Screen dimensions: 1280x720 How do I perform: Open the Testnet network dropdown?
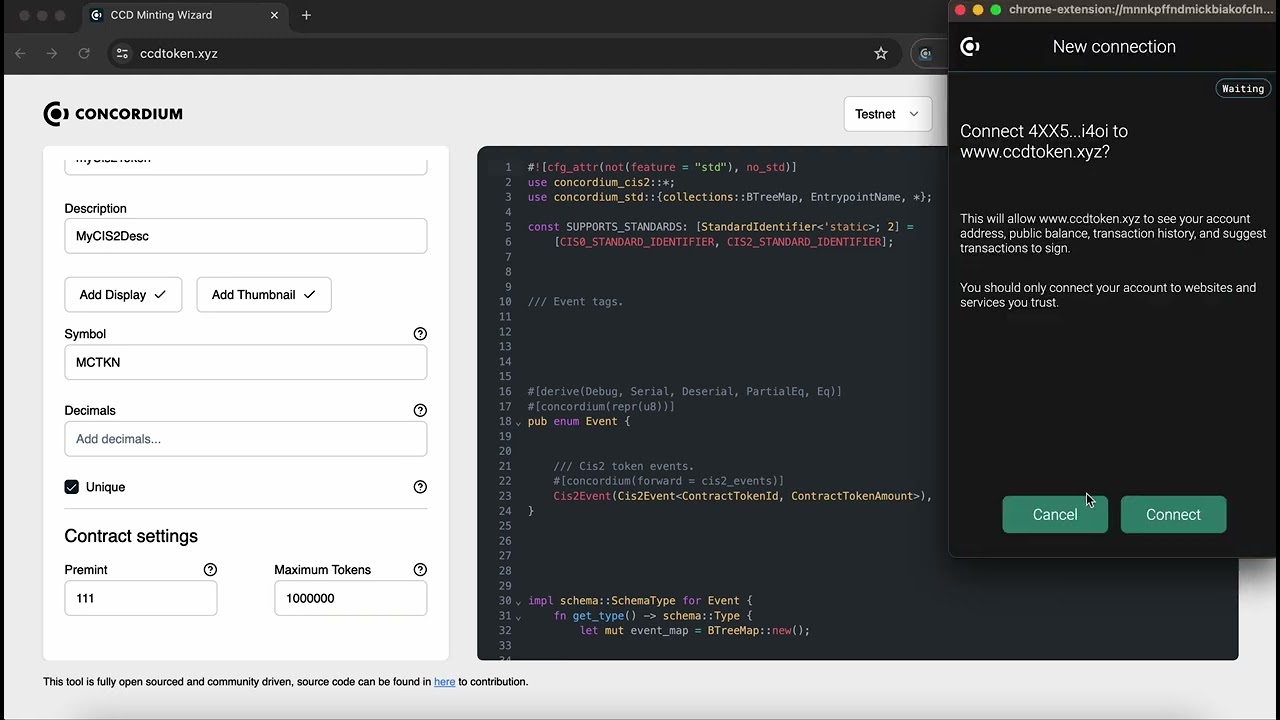[887, 114]
